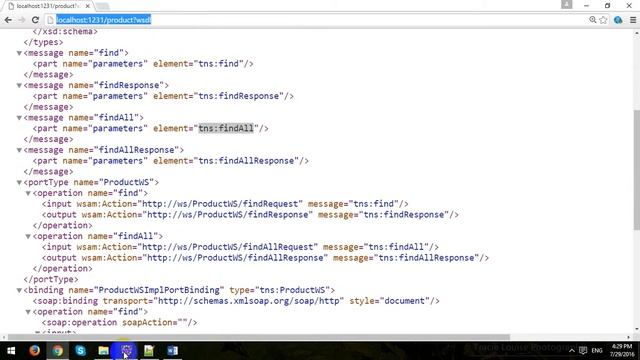Close the localhost:1231/product tab
The image size is (640, 360).
tap(87, 6)
